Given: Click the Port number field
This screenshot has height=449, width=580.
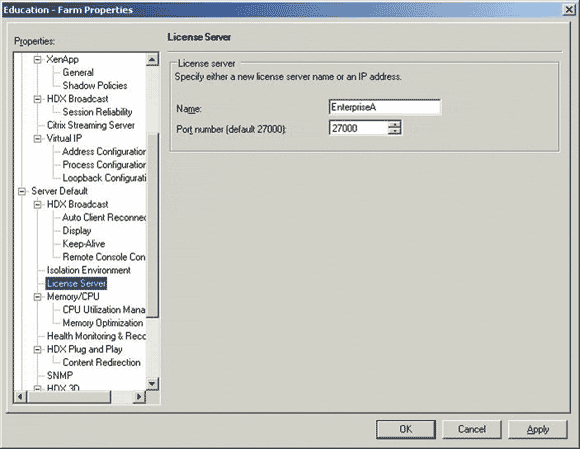Looking at the screenshot, I should coord(358,128).
